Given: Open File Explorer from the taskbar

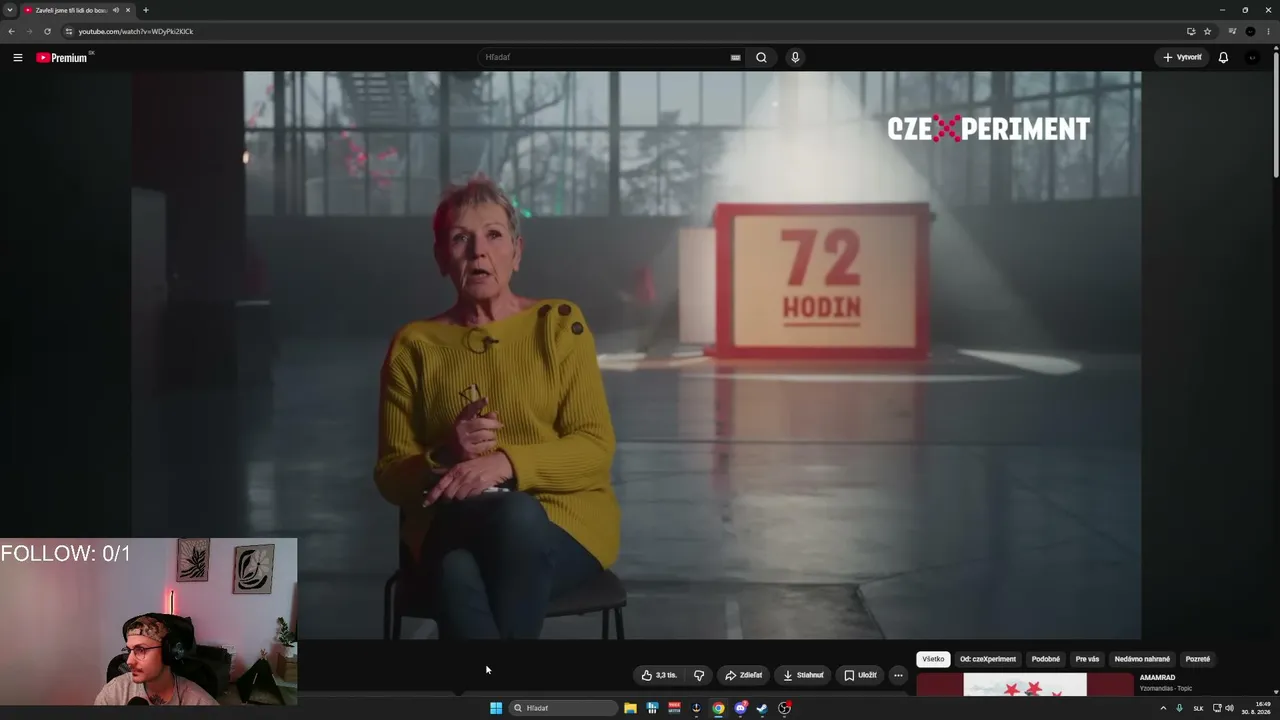Looking at the screenshot, I should [630, 708].
